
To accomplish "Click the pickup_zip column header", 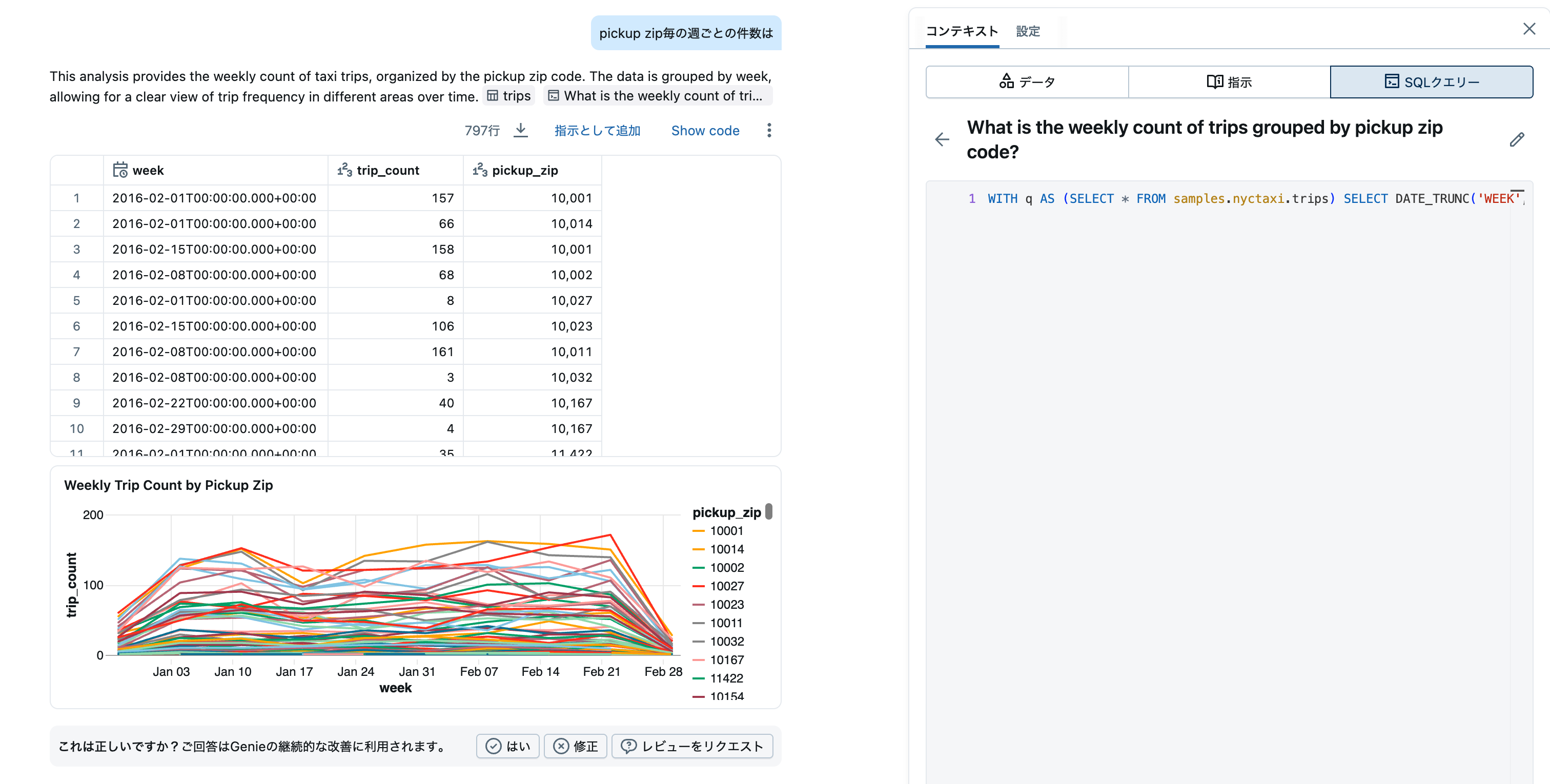I will pyautogui.click(x=524, y=170).
